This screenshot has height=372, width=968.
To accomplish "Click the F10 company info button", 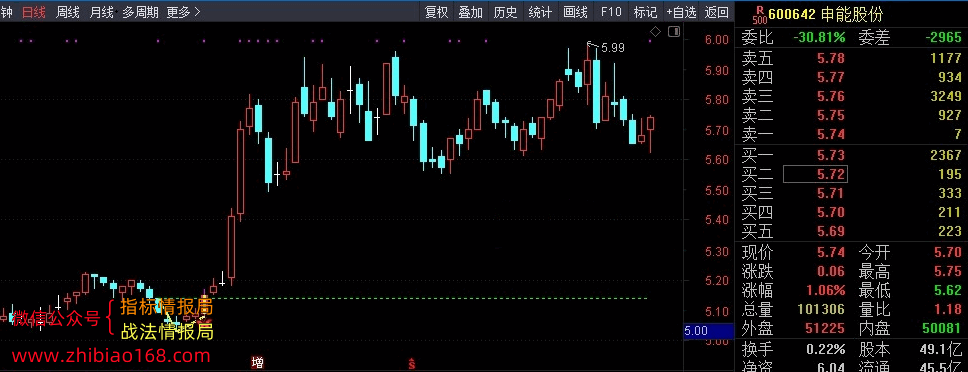I will 611,12.
